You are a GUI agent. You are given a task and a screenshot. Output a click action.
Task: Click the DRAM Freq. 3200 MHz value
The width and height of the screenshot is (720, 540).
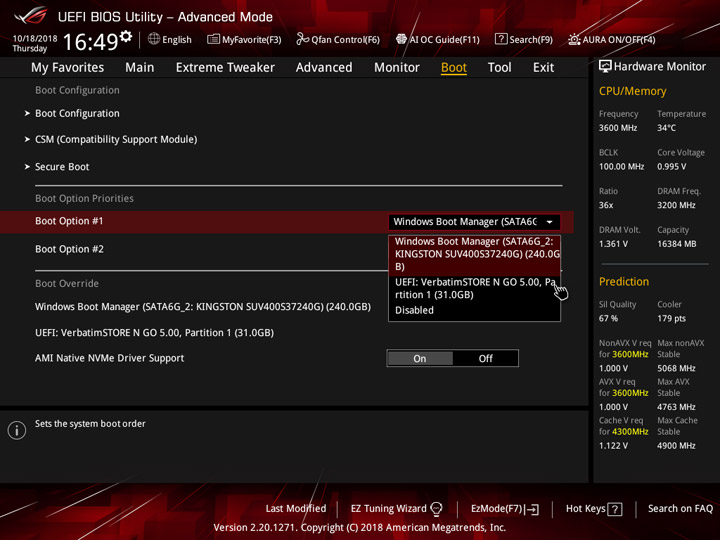tap(676, 205)
